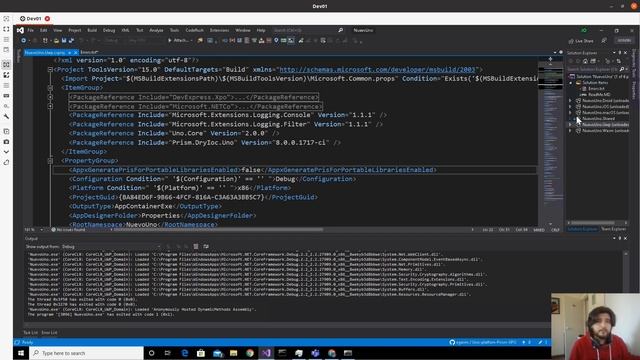Close the Solution Explorer panel

point(625,53)
